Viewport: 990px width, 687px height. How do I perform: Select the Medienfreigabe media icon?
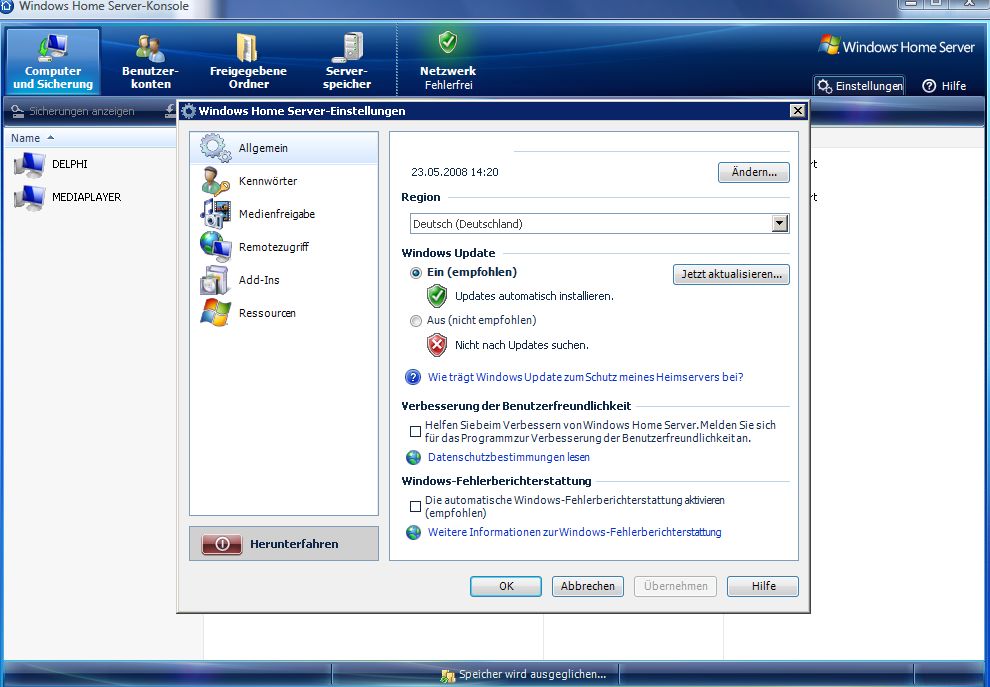click(215, 213)
